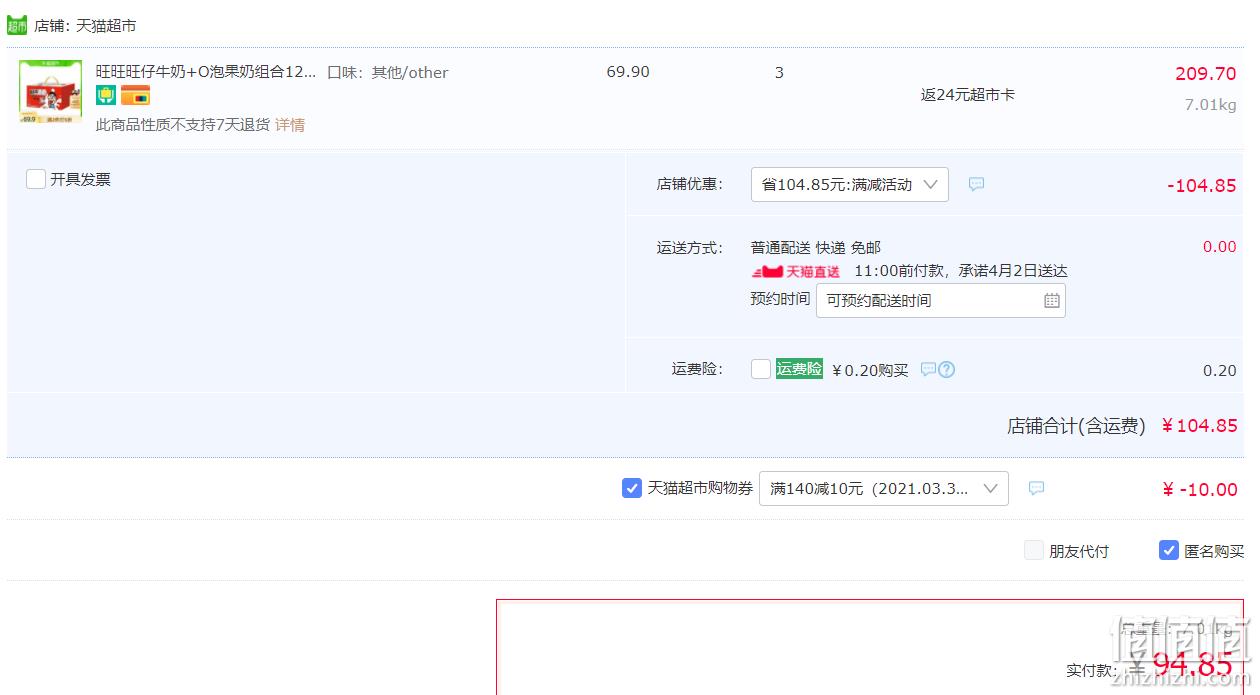Image resolution: width=1260 pixels, height=695 pixels.
Task: Uncheck the 匿名购买 anonymous purchase checkbox
Action: (1169, 550)
